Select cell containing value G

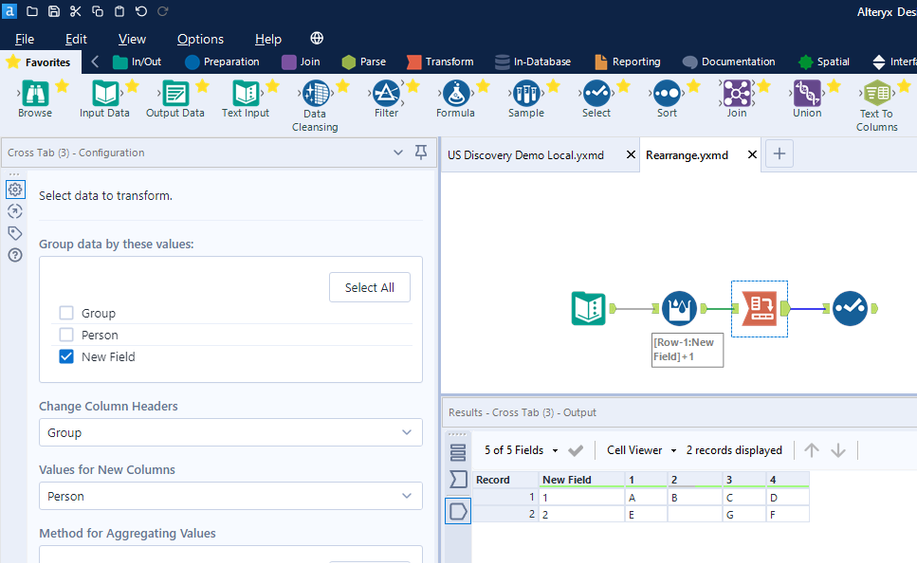coord(744,514)
